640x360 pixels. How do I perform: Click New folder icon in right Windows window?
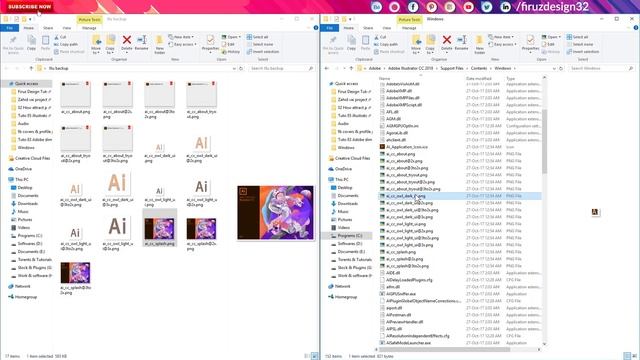pos(480,44)
